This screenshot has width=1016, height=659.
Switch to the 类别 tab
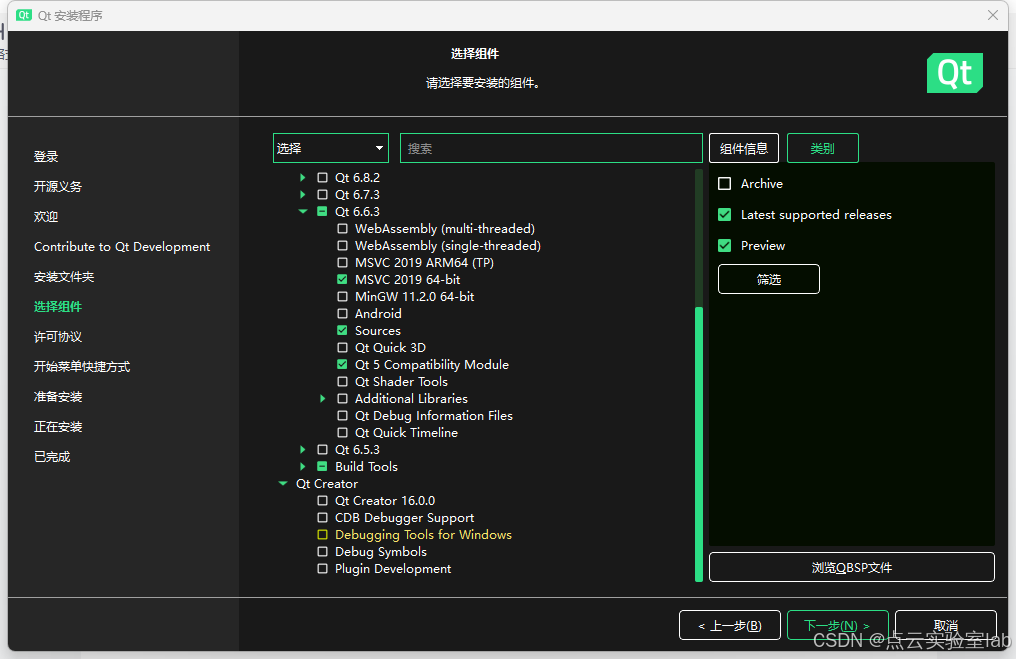(x=823, y=148)
